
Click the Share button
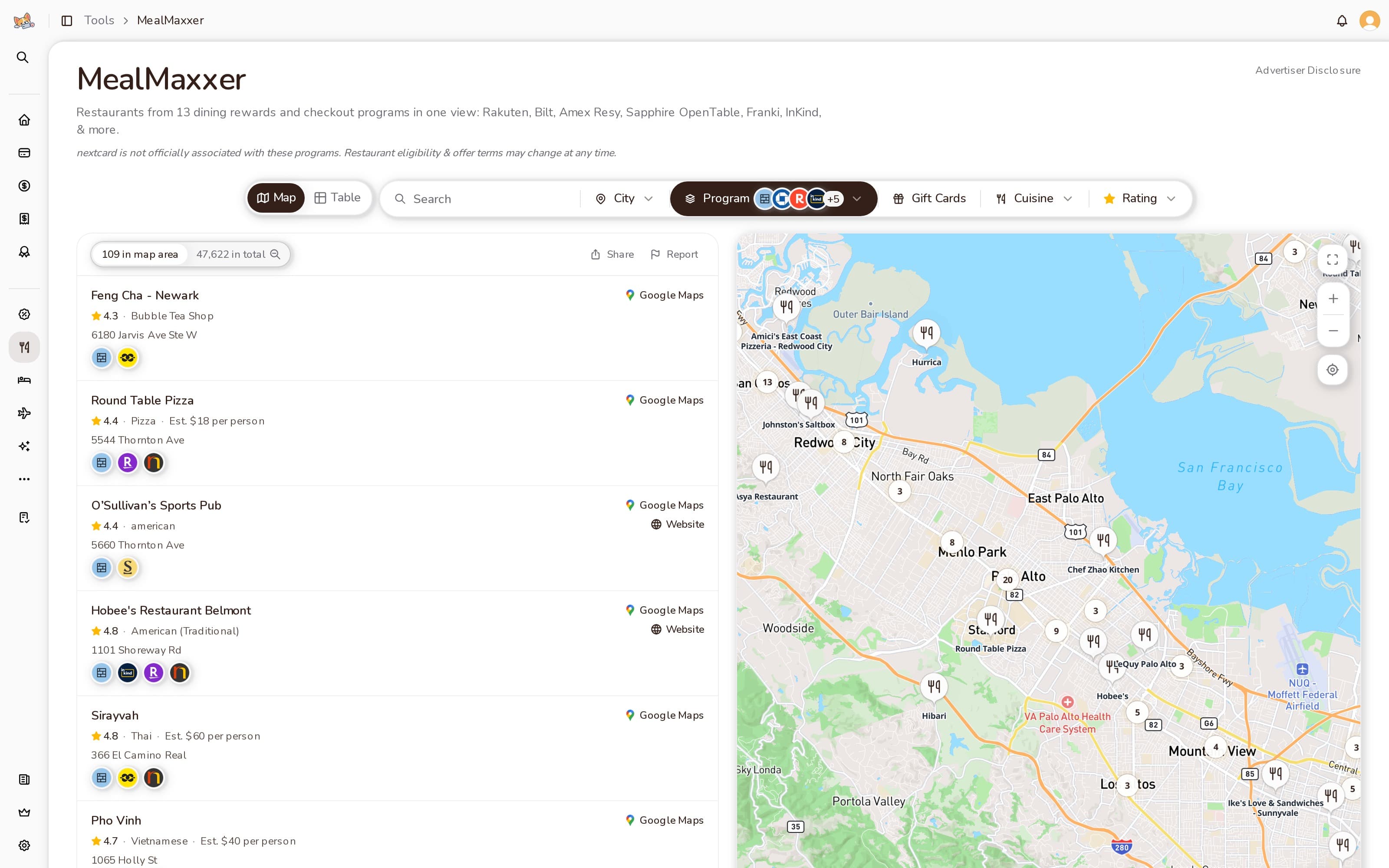click(x=612, y=254)
